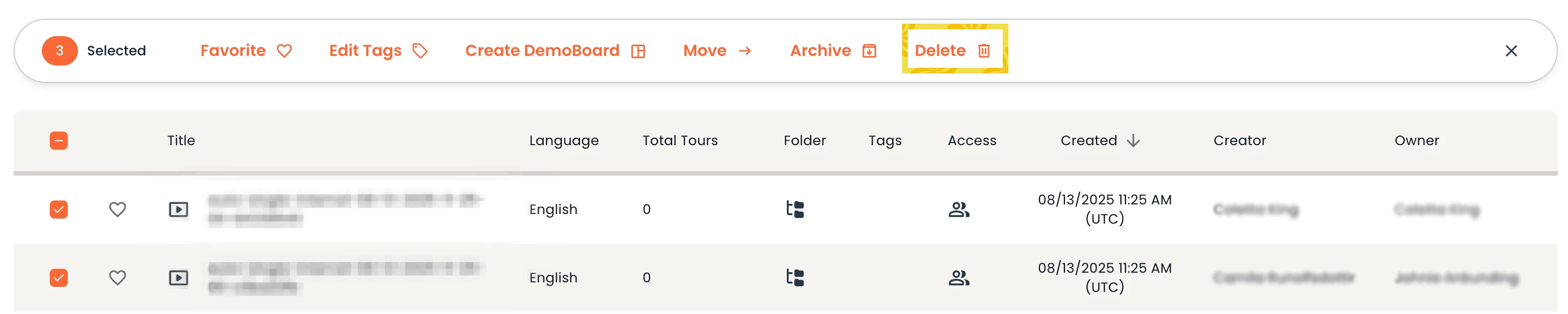Favorite the second demo with its heart icon

(118, 277)
